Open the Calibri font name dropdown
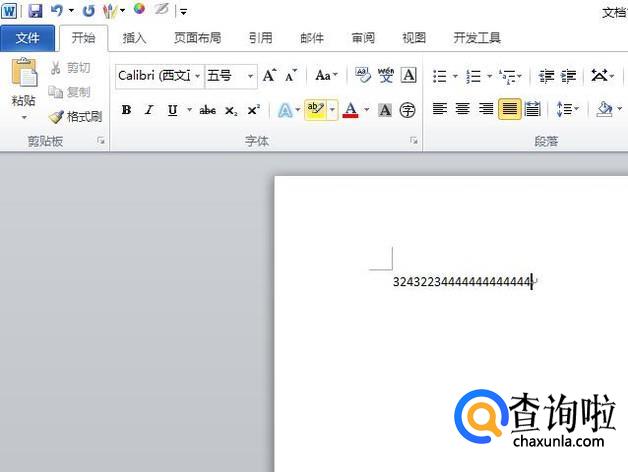The height and width of the screenshot is (472, 628). tap(197, 76)
